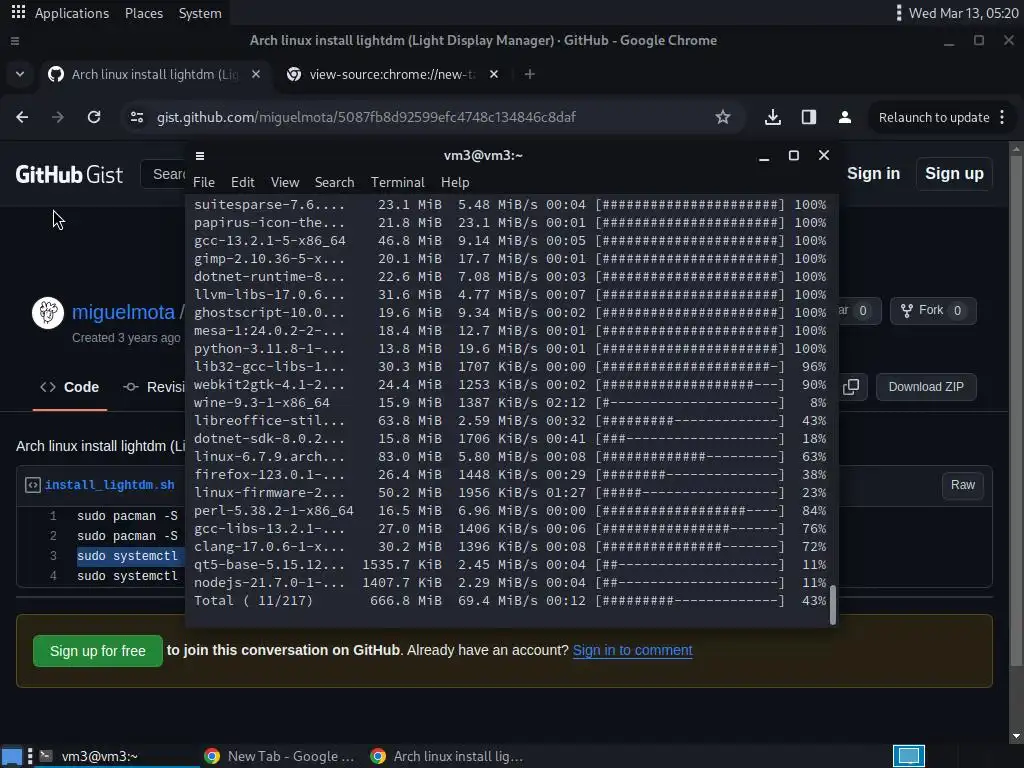This screenshot has height=768, width=1024.
Task: Click the terminal scrollbar handle
Action: (x=833, y=605)
